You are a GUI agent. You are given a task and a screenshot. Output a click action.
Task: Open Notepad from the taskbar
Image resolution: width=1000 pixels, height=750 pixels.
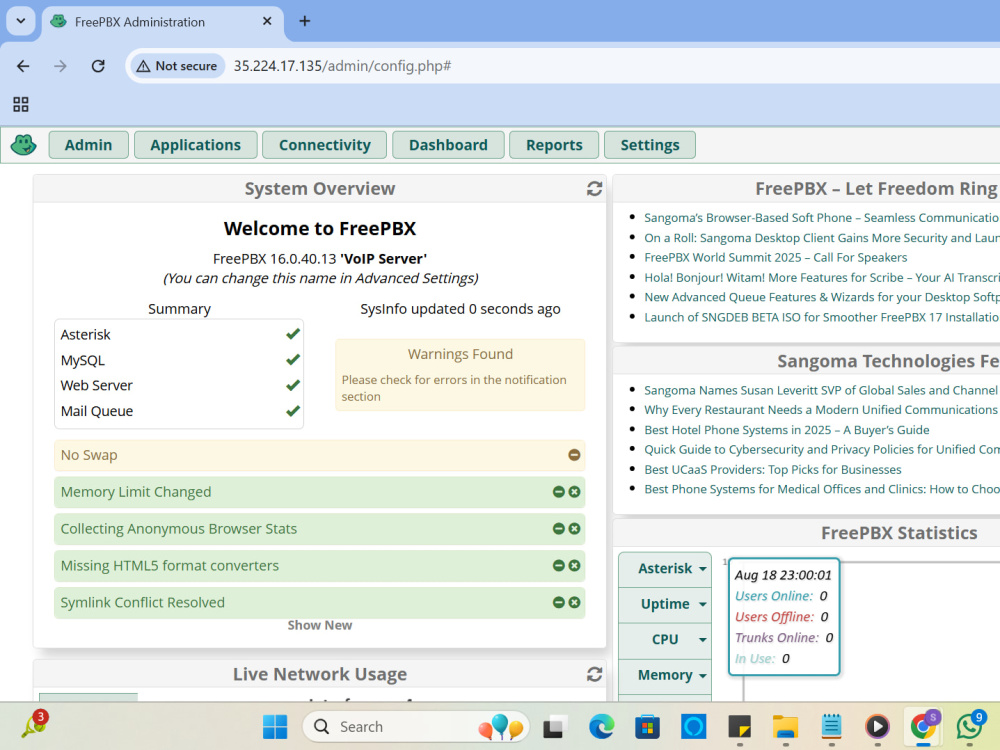click(x=831, y=726)
